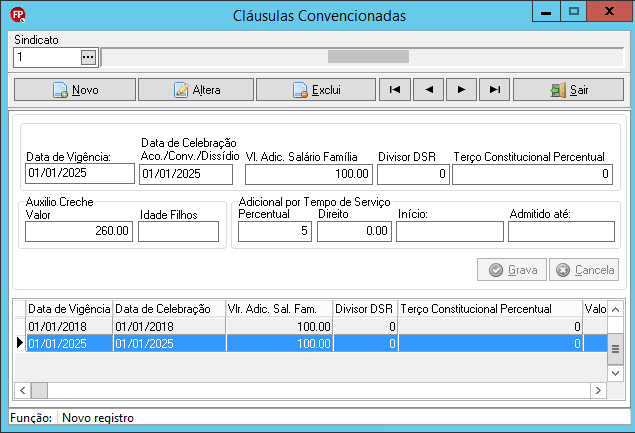Click 100.00 cell in the highlighted 2025 row

[x=279, y=343]
